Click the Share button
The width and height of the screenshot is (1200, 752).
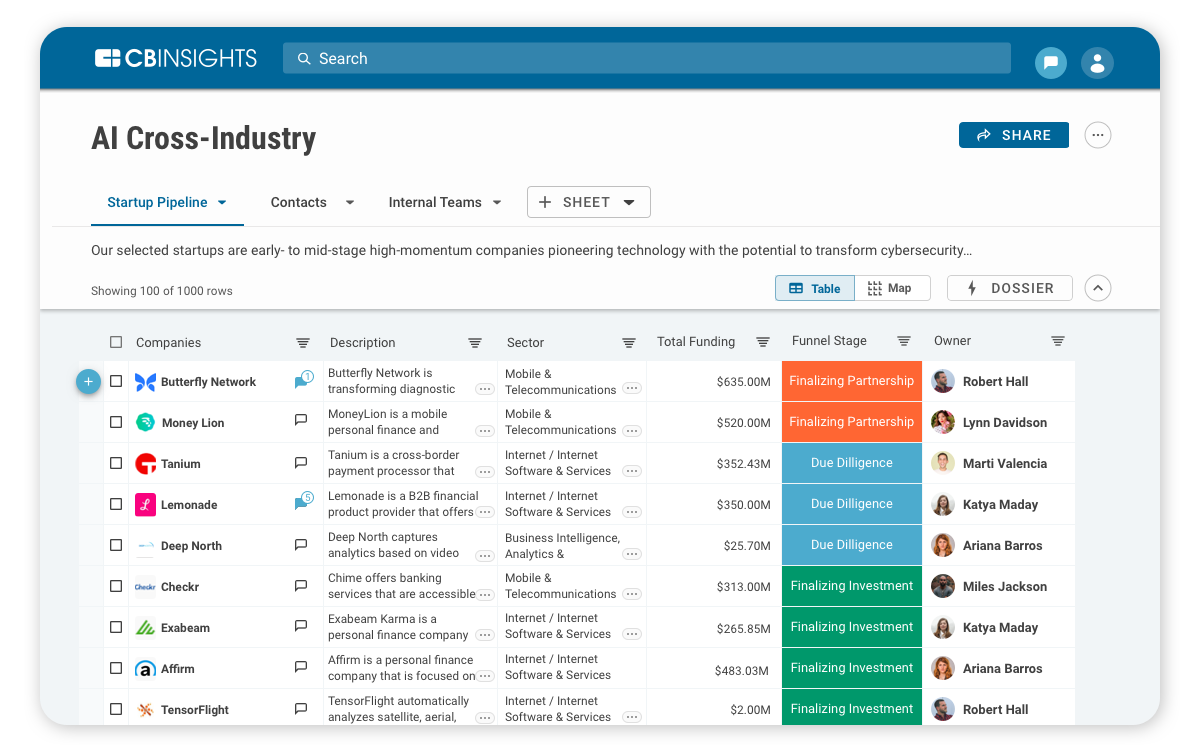point(1014,135)
